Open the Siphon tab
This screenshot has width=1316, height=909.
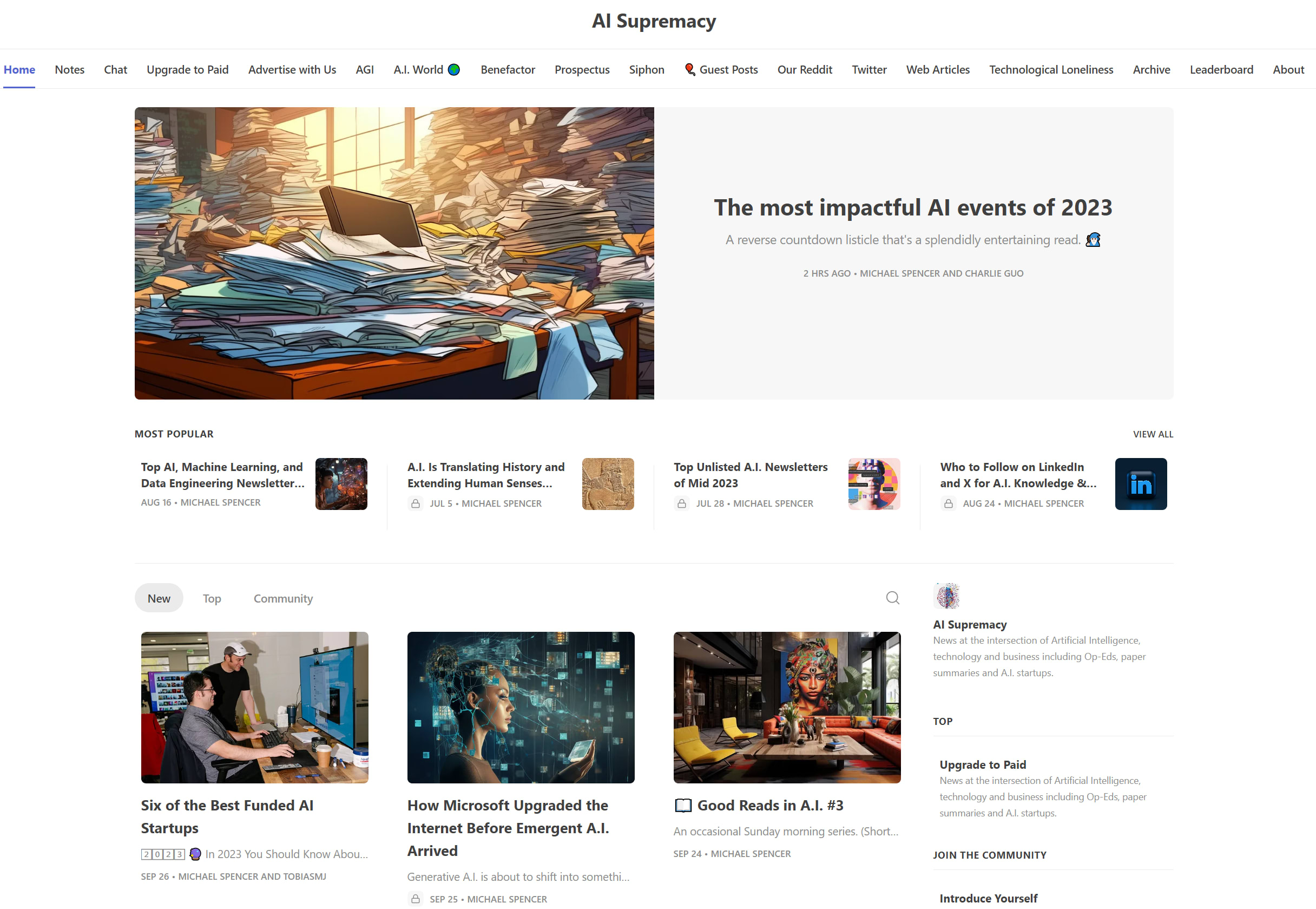point(647,69)
